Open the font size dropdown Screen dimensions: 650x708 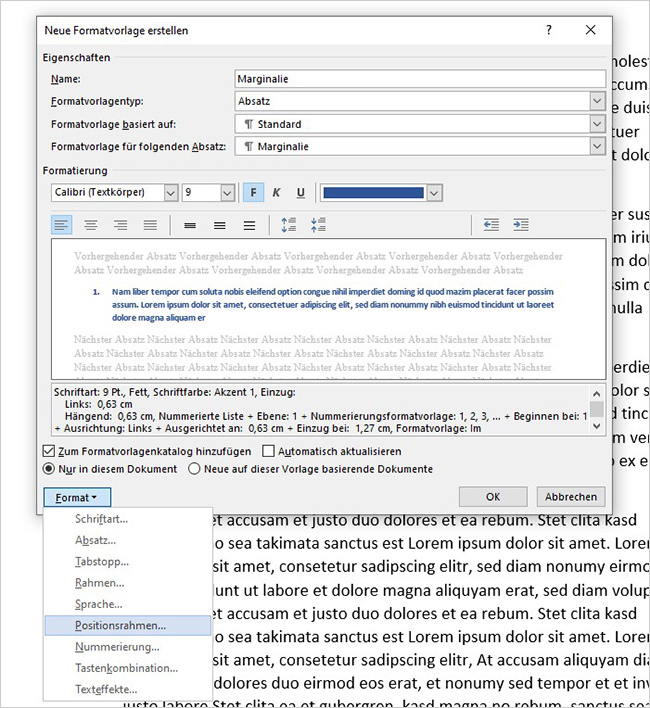227,192
